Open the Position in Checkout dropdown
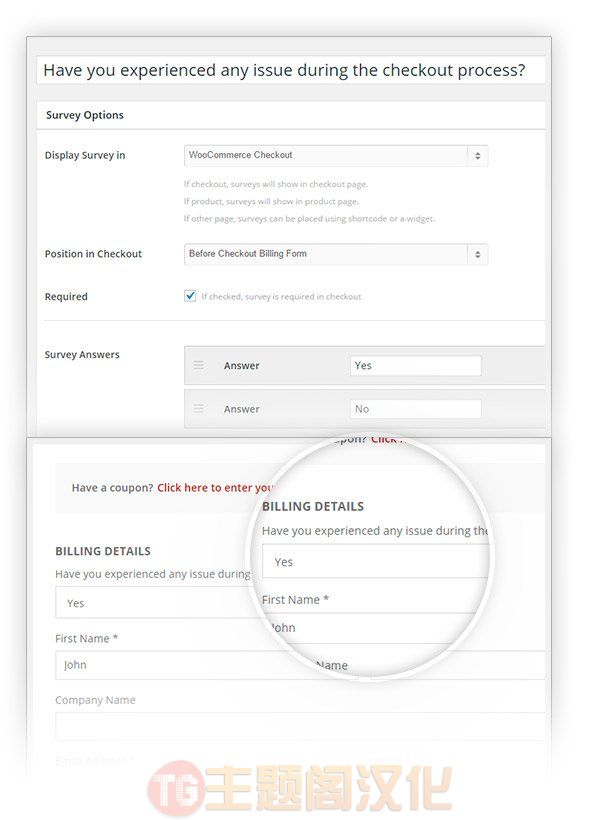Image resolution: width=600 pixels, height=820 pixels. point(336,254)
